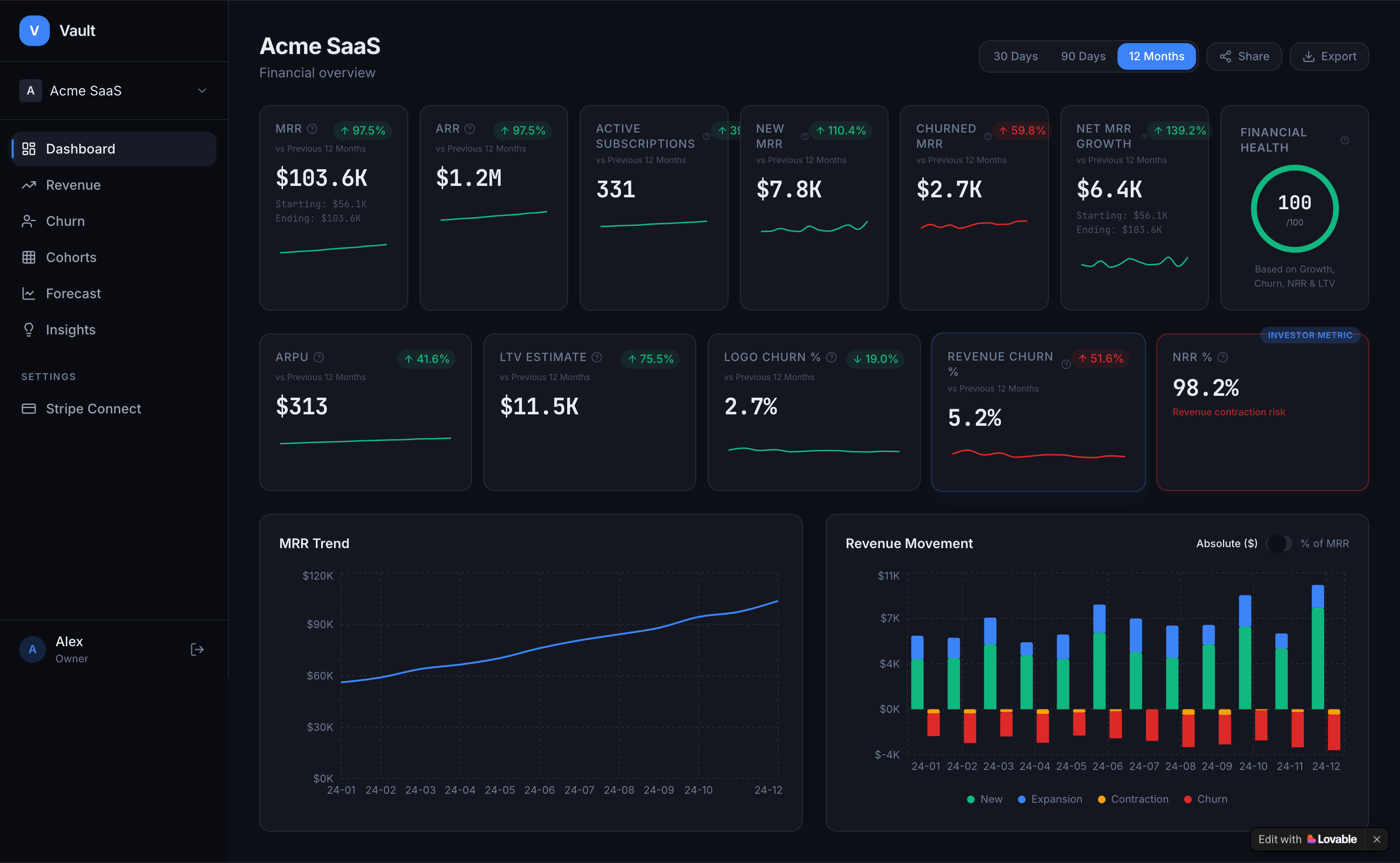Click the $2.7K Churned MRR value
Image resolution: width=1400 pixels, height=863 pixels.
pyautogui.click(x=949, y=189)
